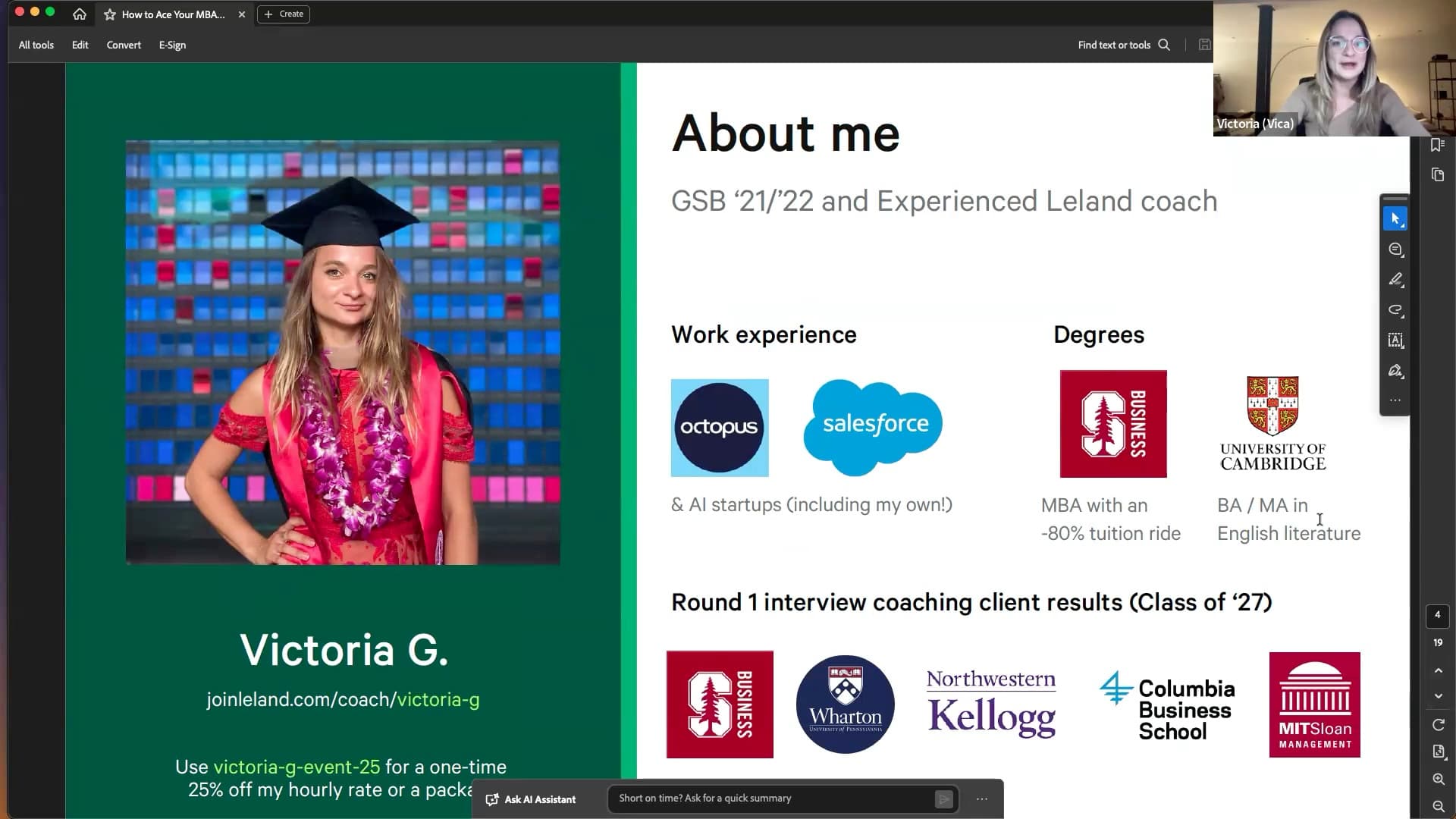Image resolution: width=1456 pixels, height=819 pixels.
Task: Select the freehand Draw tool
Action: pyautogui.click(x=1395, y=310)
